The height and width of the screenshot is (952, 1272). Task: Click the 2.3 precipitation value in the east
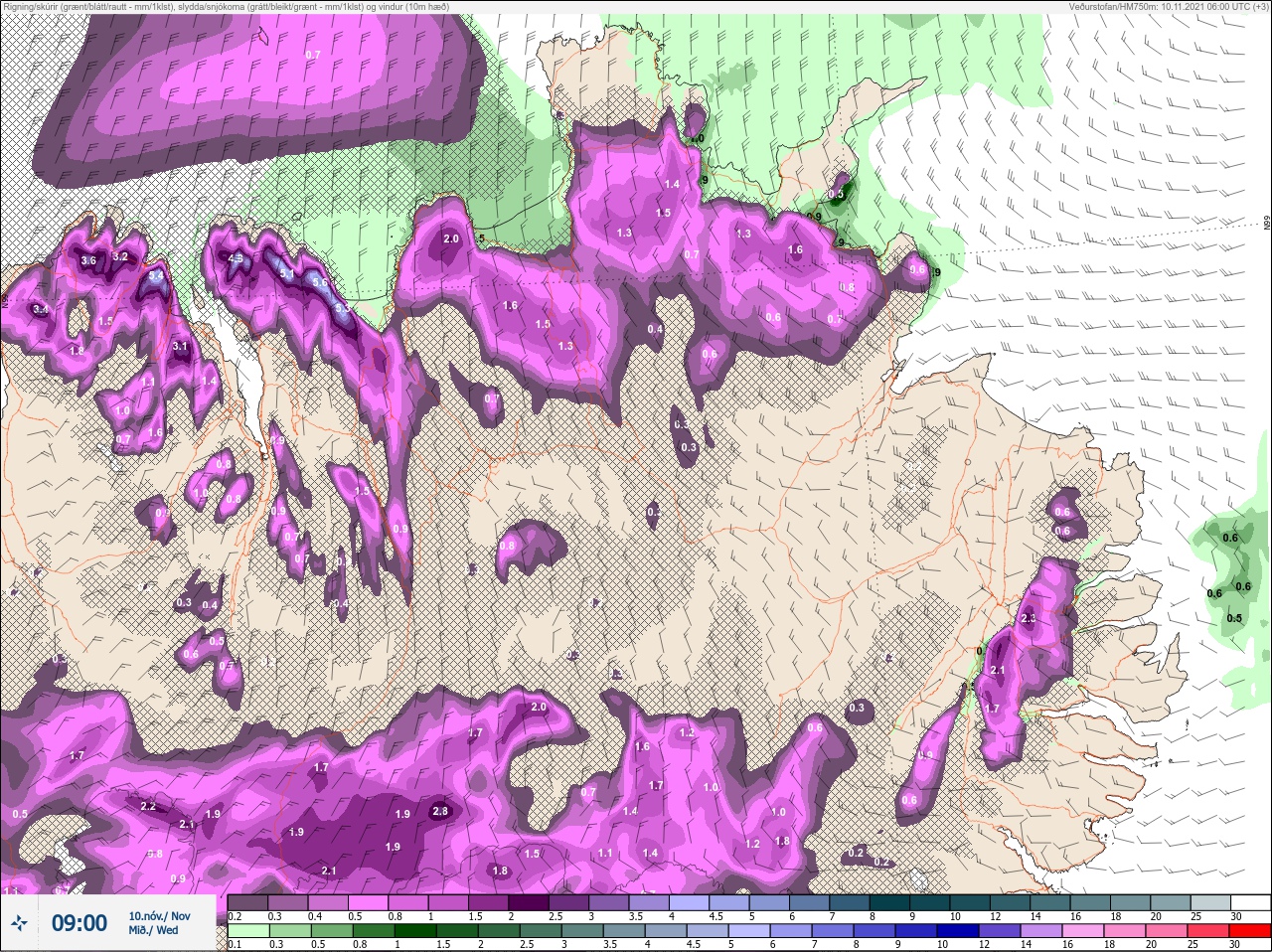[x=1030, y=618]
